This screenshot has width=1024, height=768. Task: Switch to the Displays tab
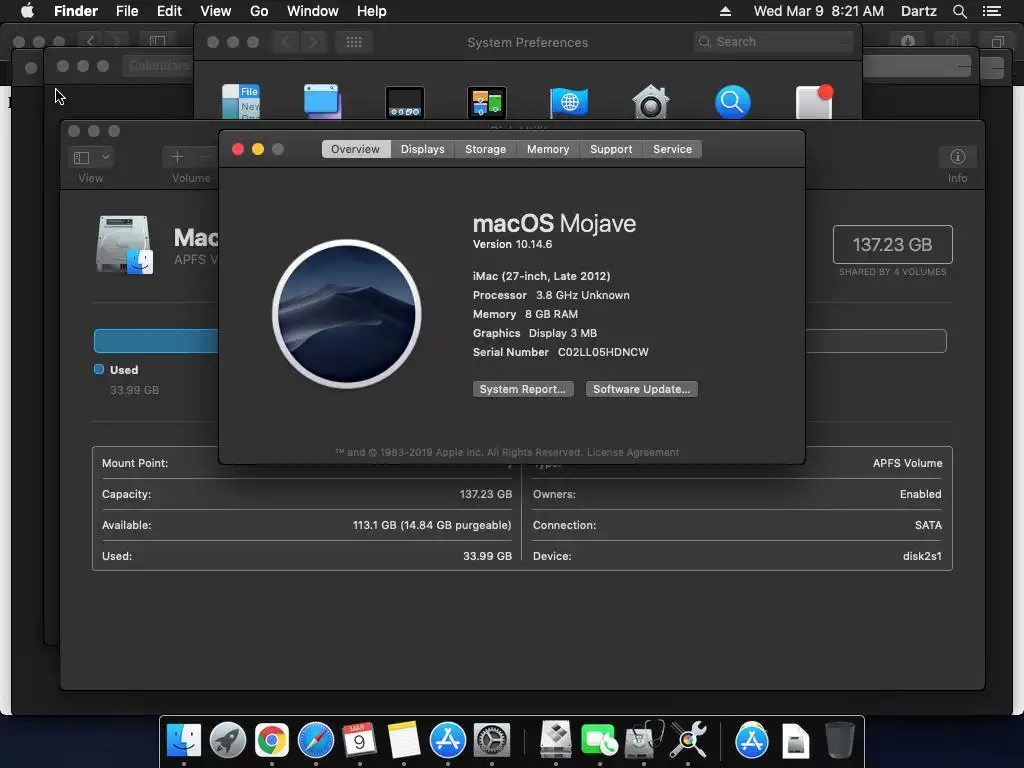coord(423,149)
